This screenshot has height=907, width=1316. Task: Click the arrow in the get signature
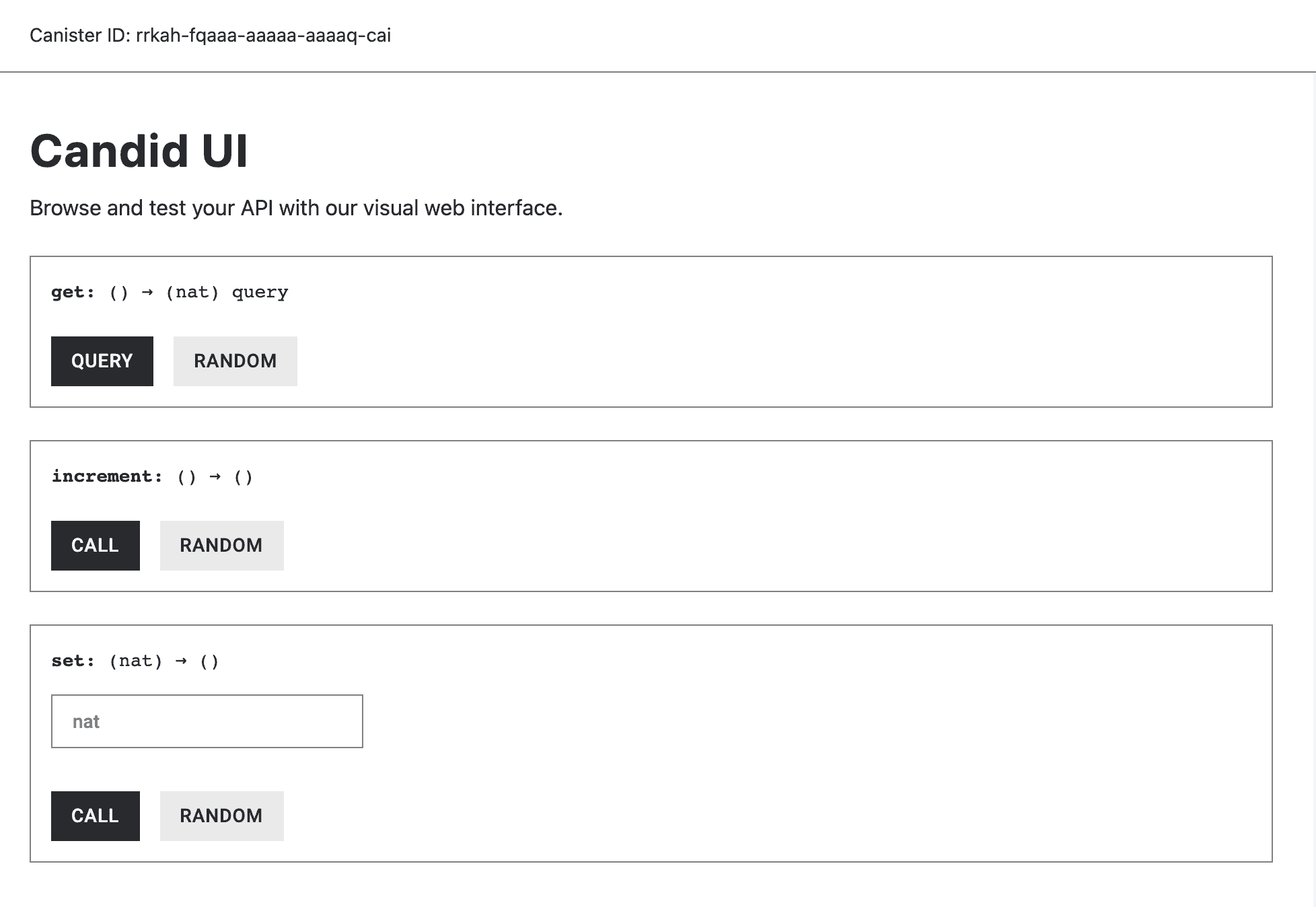147,292
